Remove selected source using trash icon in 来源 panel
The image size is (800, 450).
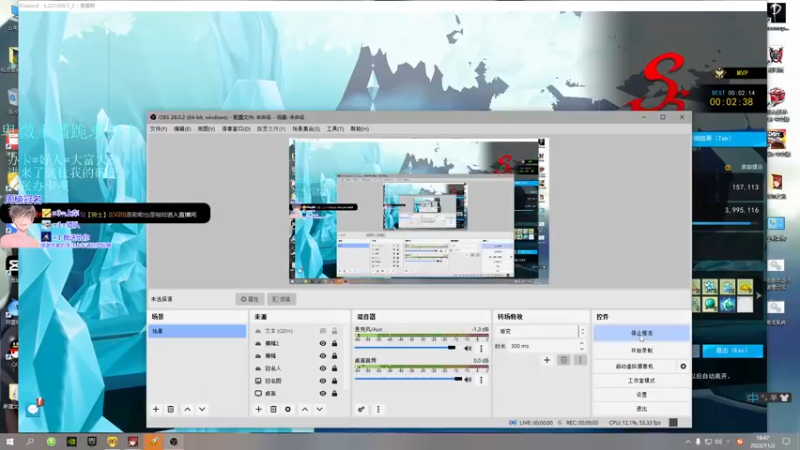[273, 409]
